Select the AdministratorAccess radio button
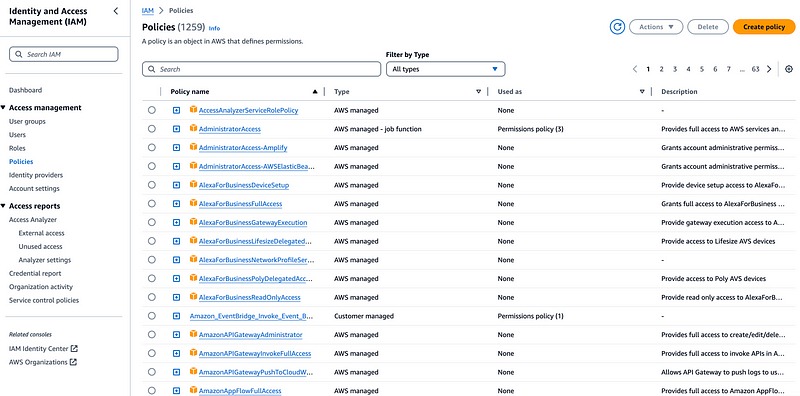Screen dimensions: 800x396 click(152, 129)
